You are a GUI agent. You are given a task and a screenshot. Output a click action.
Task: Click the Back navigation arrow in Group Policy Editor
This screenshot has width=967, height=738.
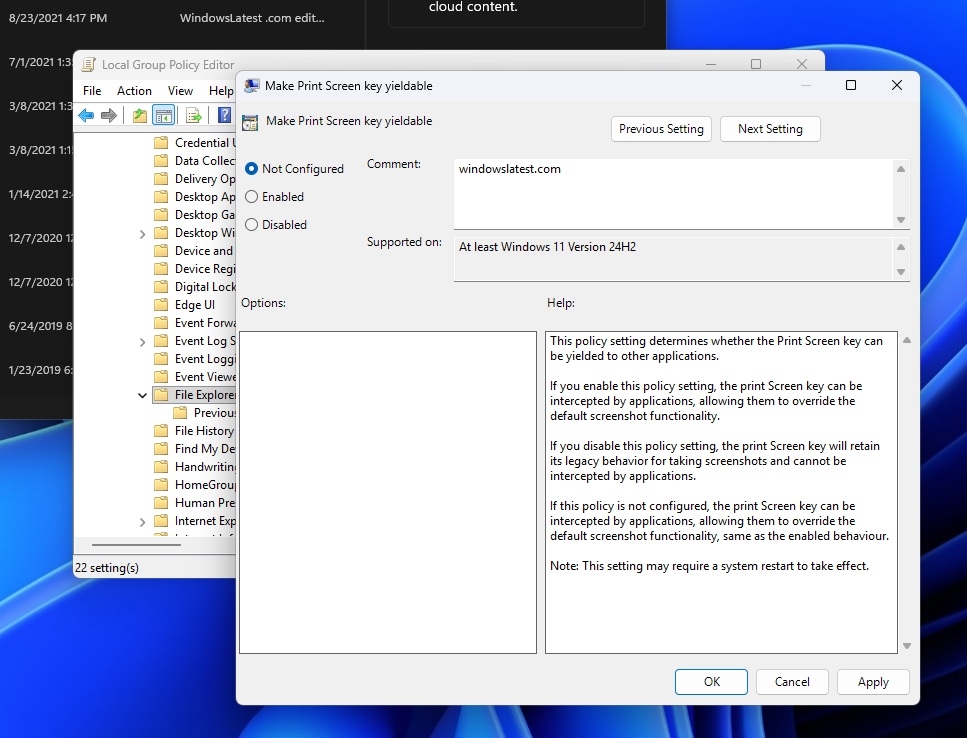point(86,115)
